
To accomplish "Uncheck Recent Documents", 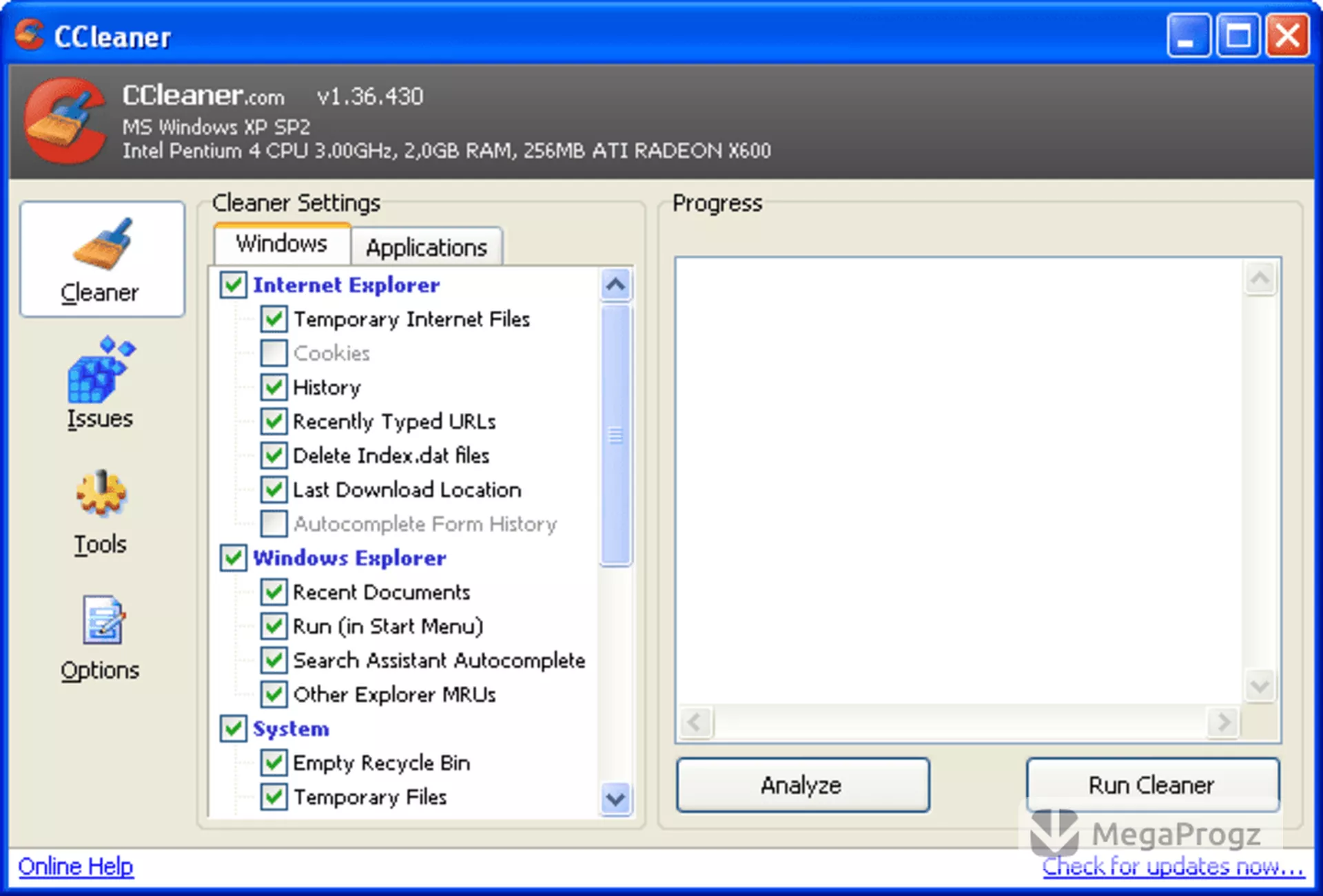I will (x=274, y=592).
